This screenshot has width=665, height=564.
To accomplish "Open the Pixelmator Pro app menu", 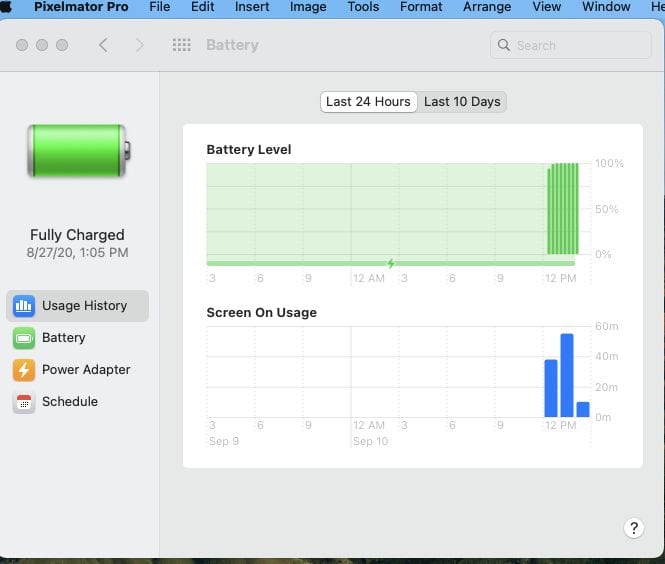I will point(83,7).
